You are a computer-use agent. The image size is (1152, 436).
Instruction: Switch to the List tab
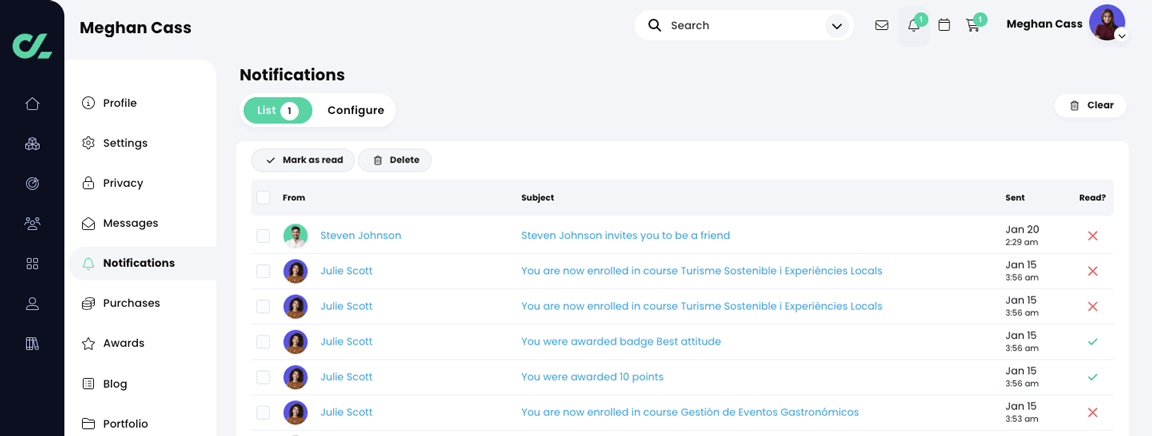(x=278, y=110)
